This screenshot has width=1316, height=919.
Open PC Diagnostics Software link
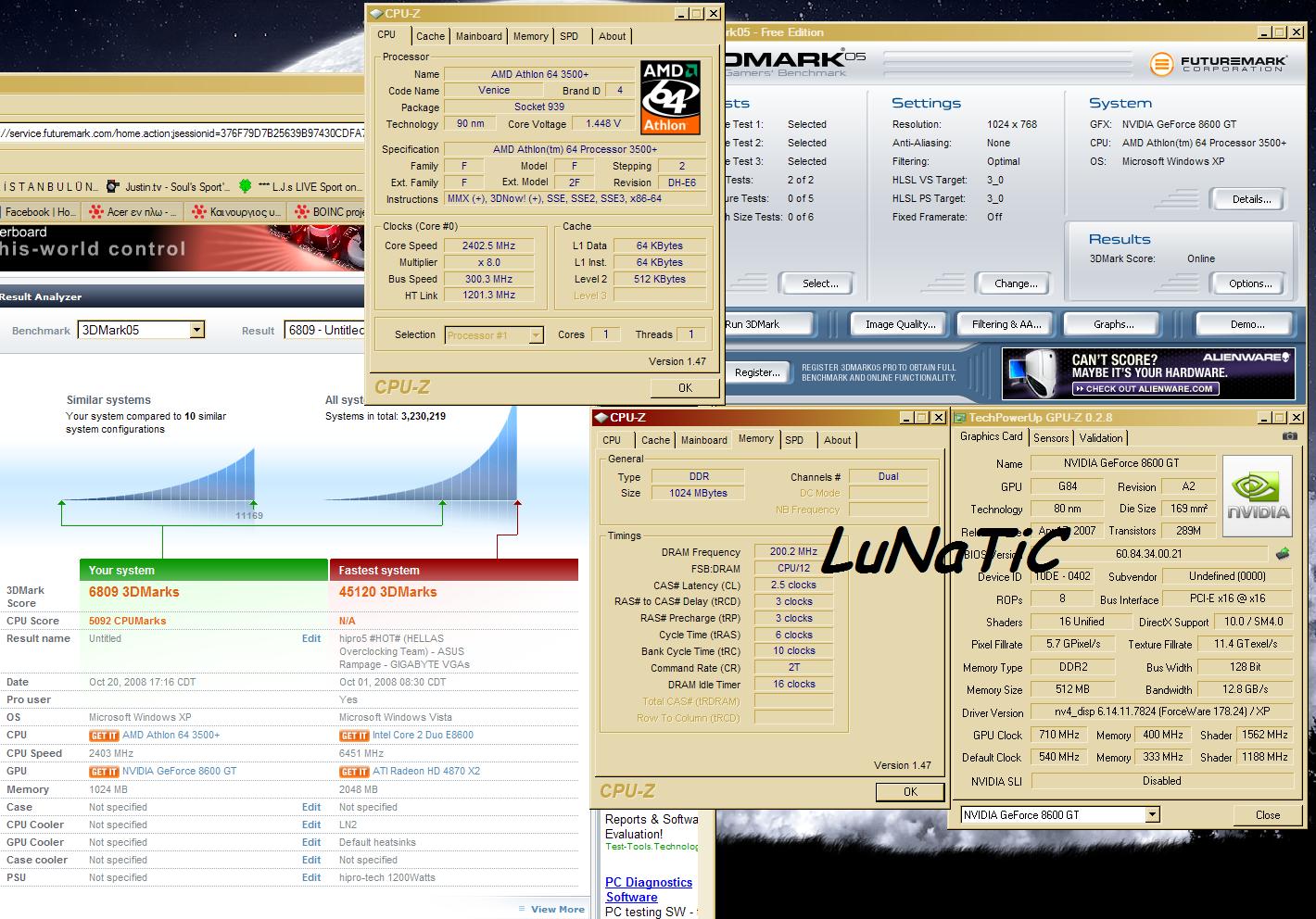pyautogui.click(x=649, y=889)
